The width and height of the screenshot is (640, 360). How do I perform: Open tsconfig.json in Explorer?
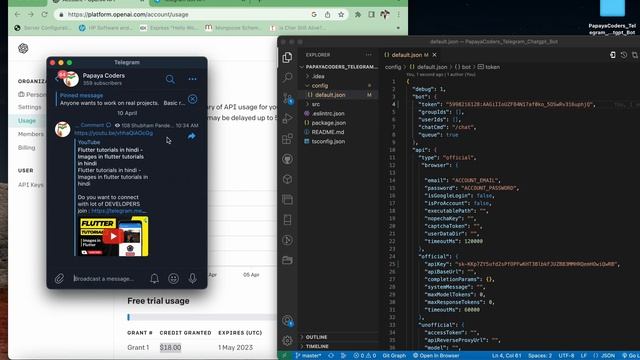pyautogui.click(x=328, y=141)
